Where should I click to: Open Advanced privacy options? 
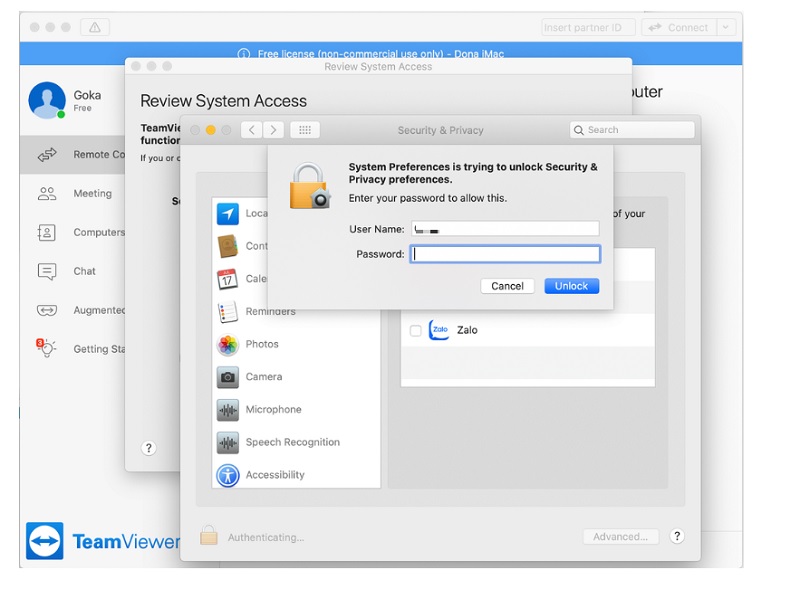tap(620, 536)
